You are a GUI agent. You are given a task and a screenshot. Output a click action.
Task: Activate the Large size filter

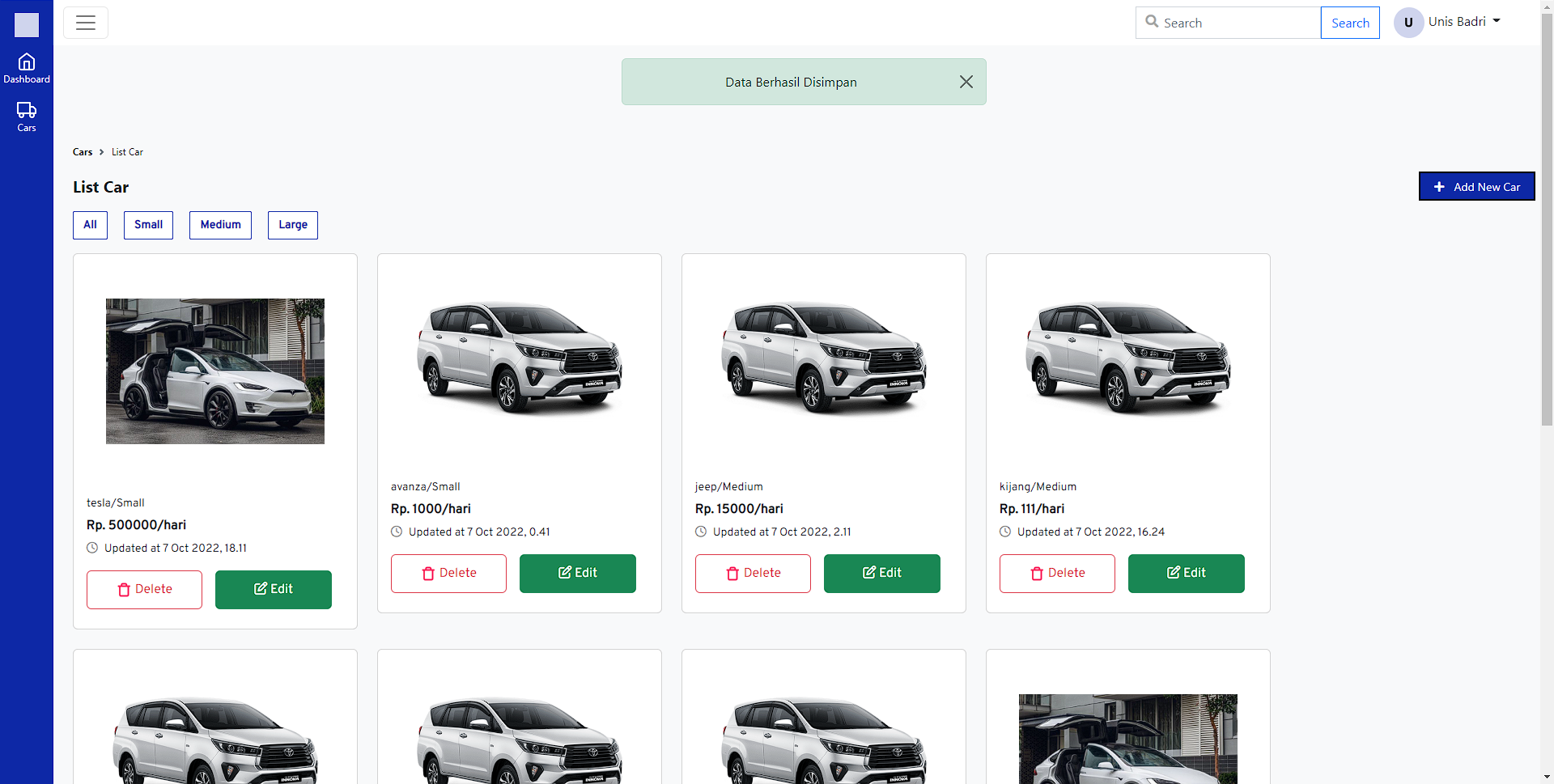click(x=292, y=225)
